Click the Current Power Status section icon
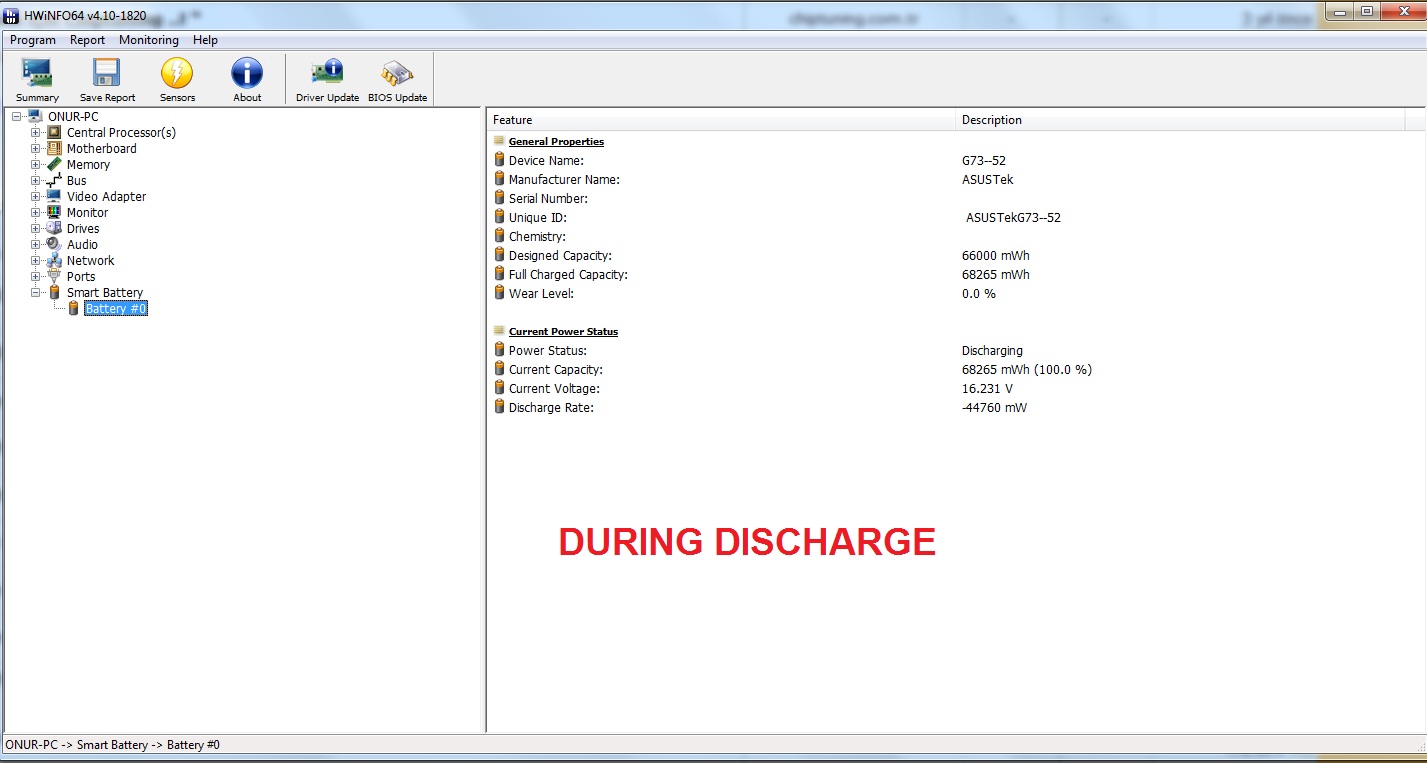 pos(499,331)
